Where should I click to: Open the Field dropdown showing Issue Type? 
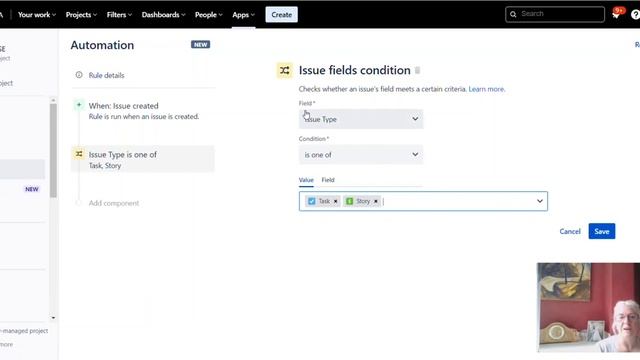tap(361, 119)
